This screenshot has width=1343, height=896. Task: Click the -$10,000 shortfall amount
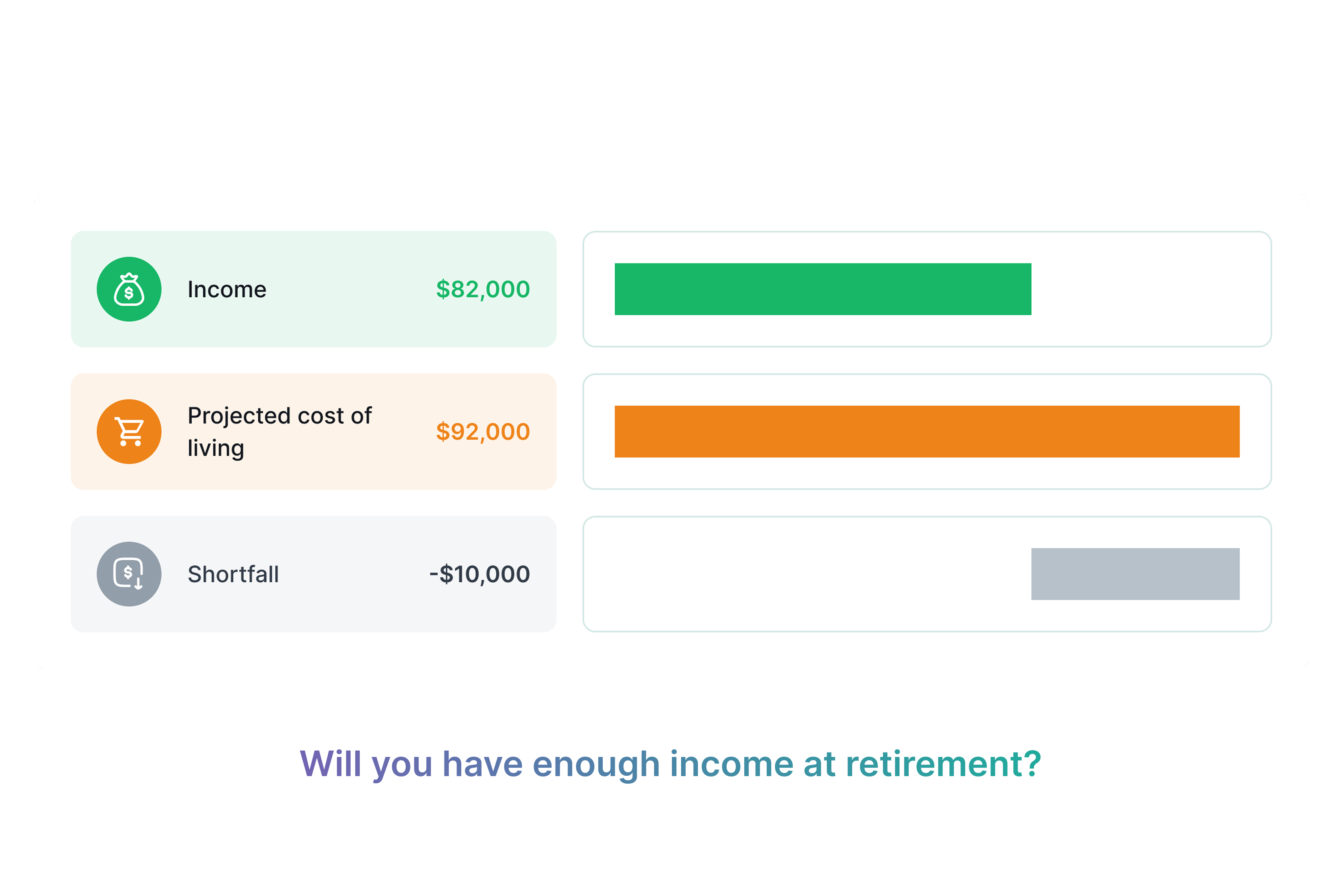480,574
